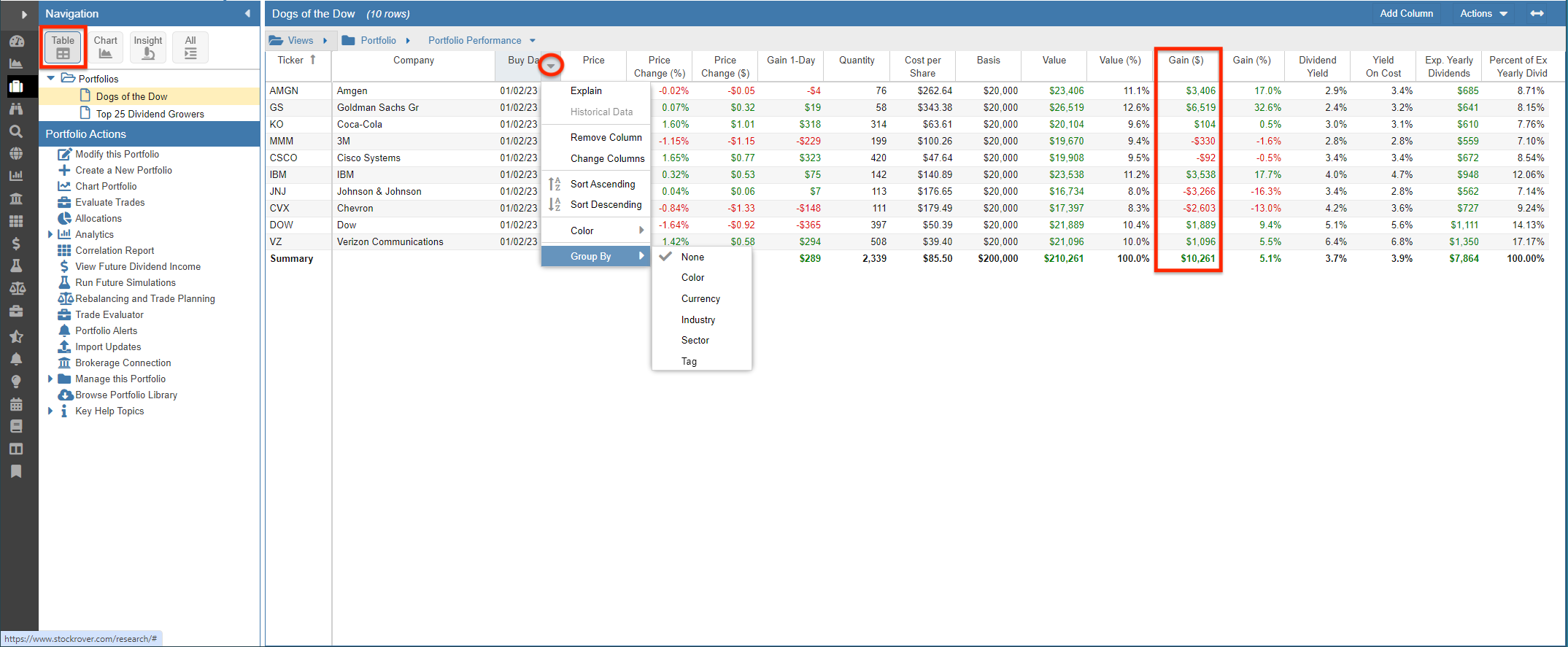The image size is (1568, 647).
Task: Open the balance scale sidebar icon
Action: [16, 288]
